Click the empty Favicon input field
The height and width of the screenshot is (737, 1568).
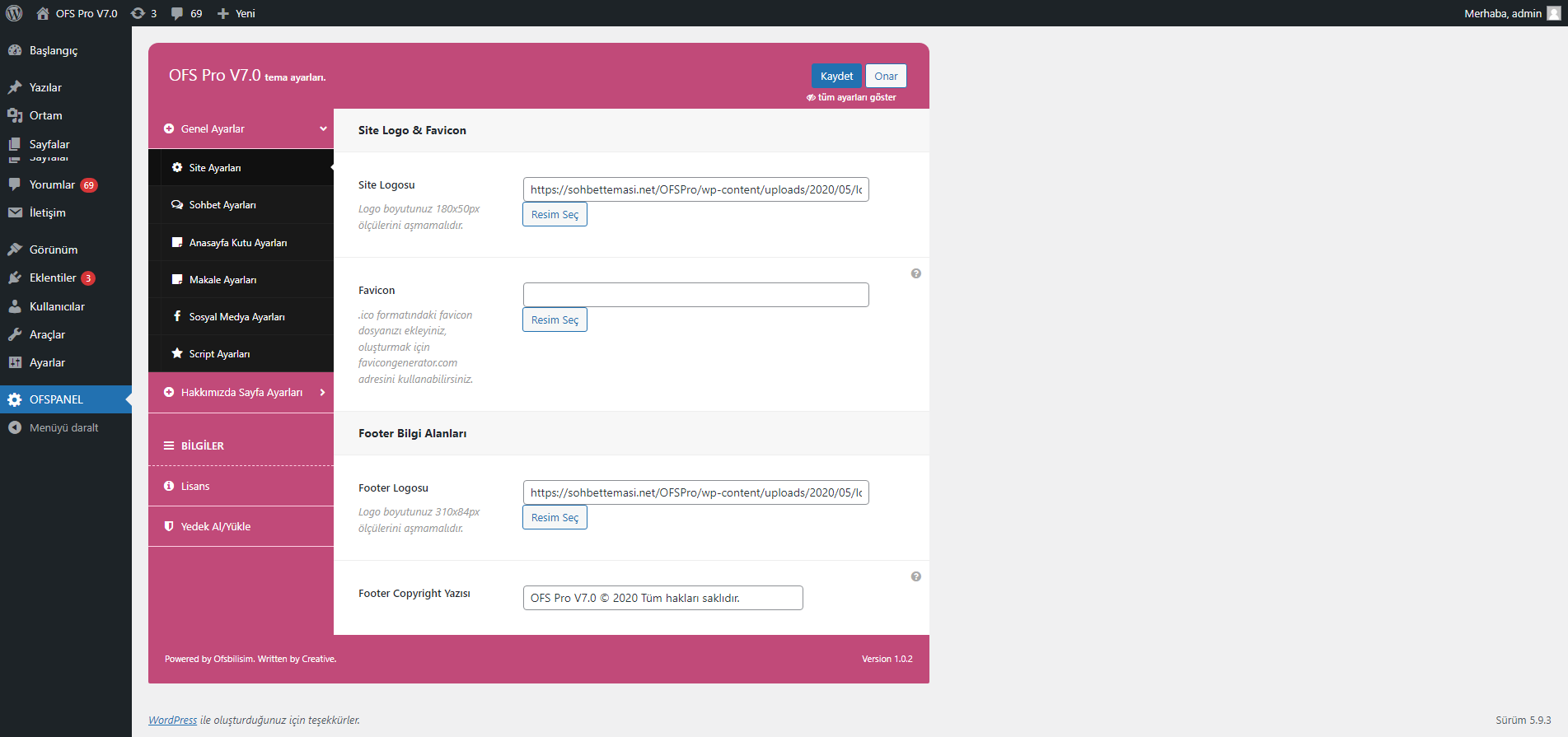point(695,295)
